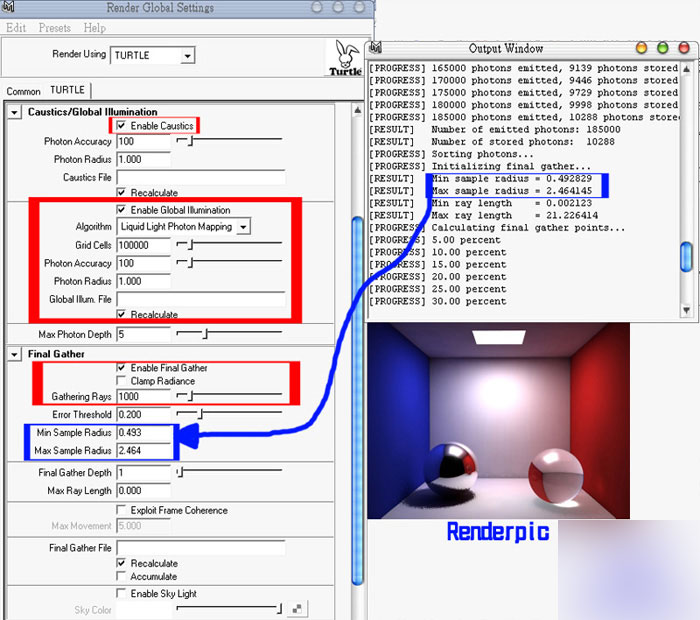Enable Exploit Frame Coherence checkbox
This screenshot has height=620, width=700.
121,510
